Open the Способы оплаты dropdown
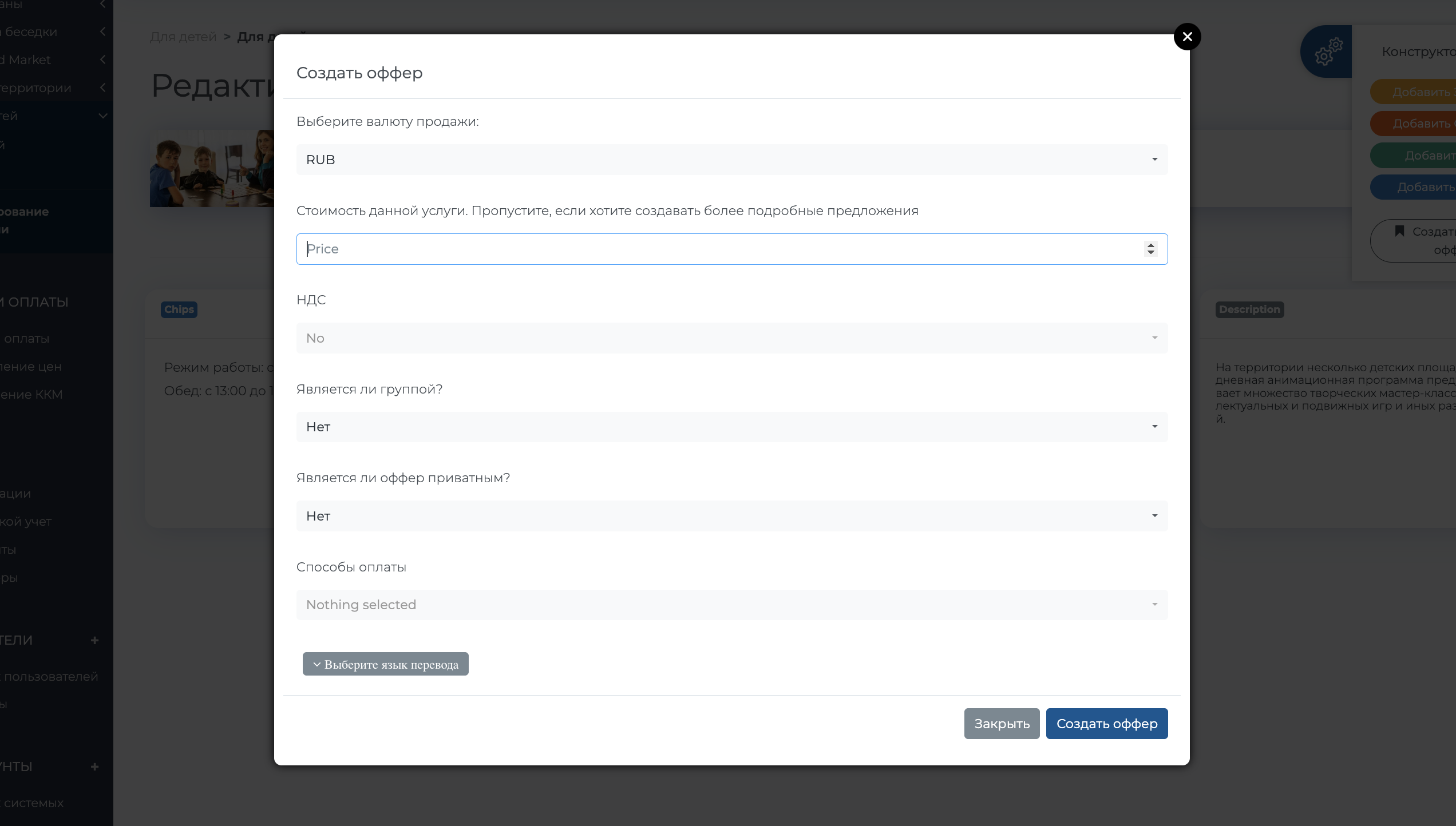The width and height of the screenshot is (1456, 826). click(x=731, y=605)
